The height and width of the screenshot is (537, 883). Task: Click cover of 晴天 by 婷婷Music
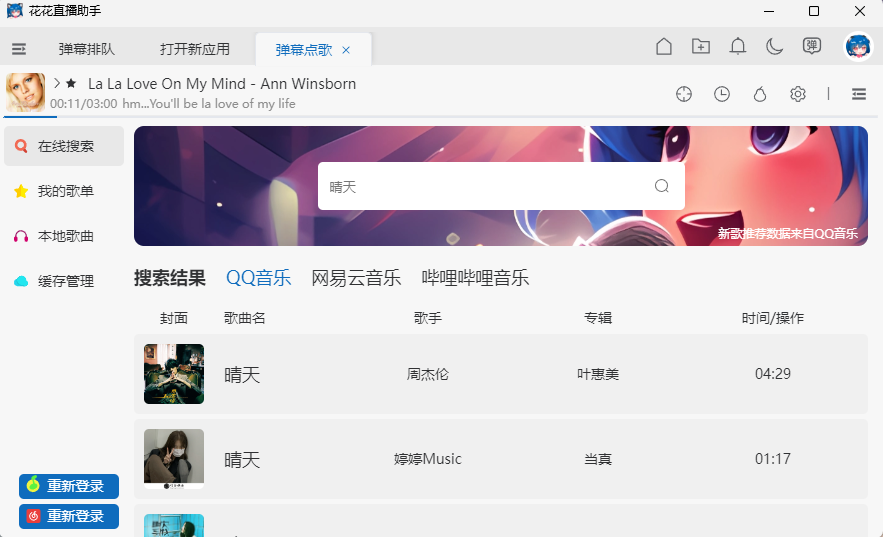pos(174,459)
